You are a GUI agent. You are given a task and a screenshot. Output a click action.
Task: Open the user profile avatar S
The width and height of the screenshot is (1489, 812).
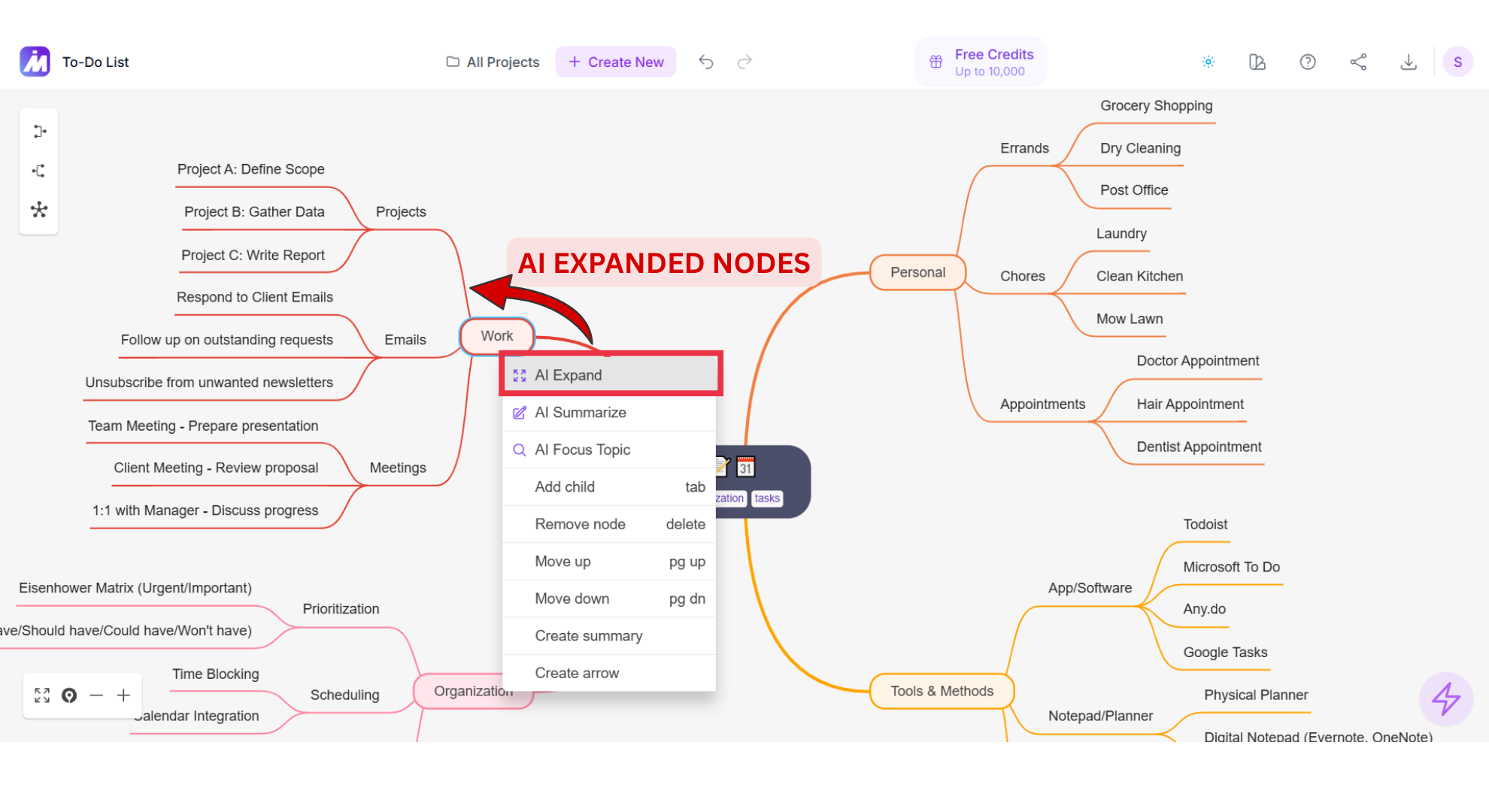click(1457, 62)
